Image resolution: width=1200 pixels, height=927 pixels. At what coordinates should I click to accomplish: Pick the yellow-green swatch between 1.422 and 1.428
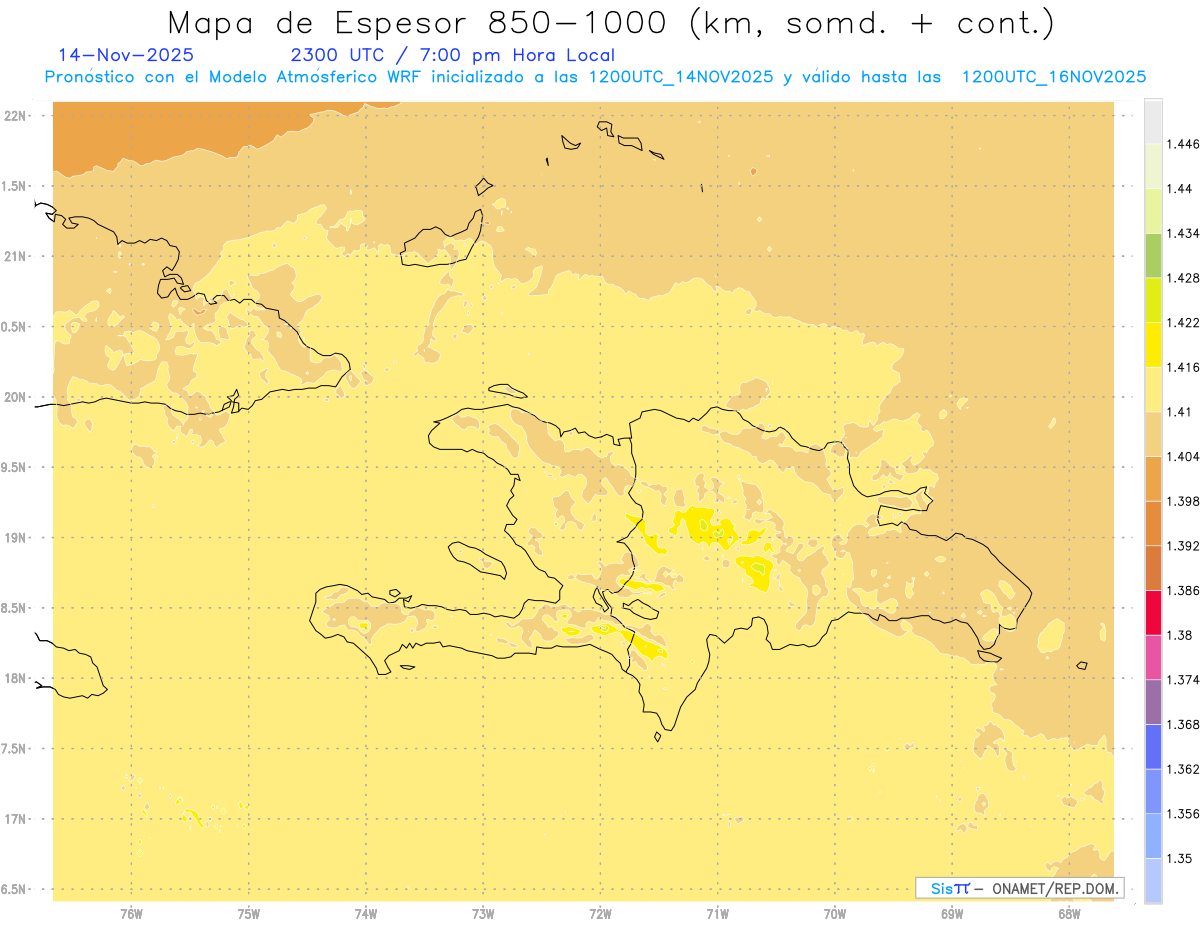click(x=1153, y=300)
